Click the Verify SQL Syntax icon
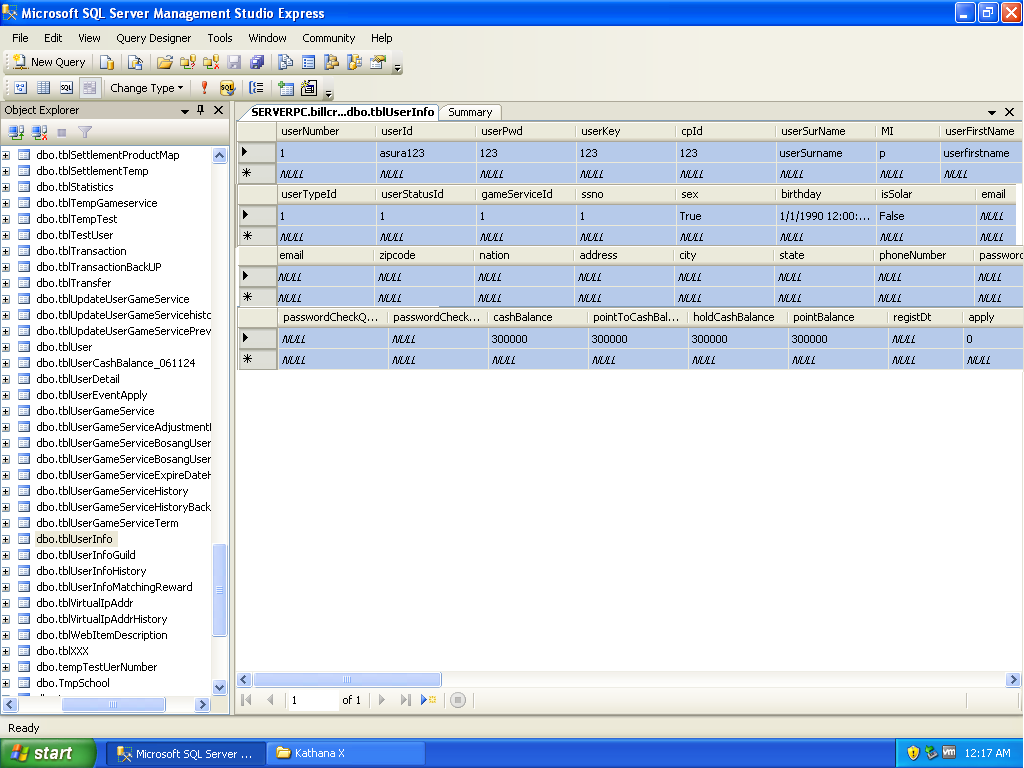Screen dimensions: 1024x768 pos(227,88)
